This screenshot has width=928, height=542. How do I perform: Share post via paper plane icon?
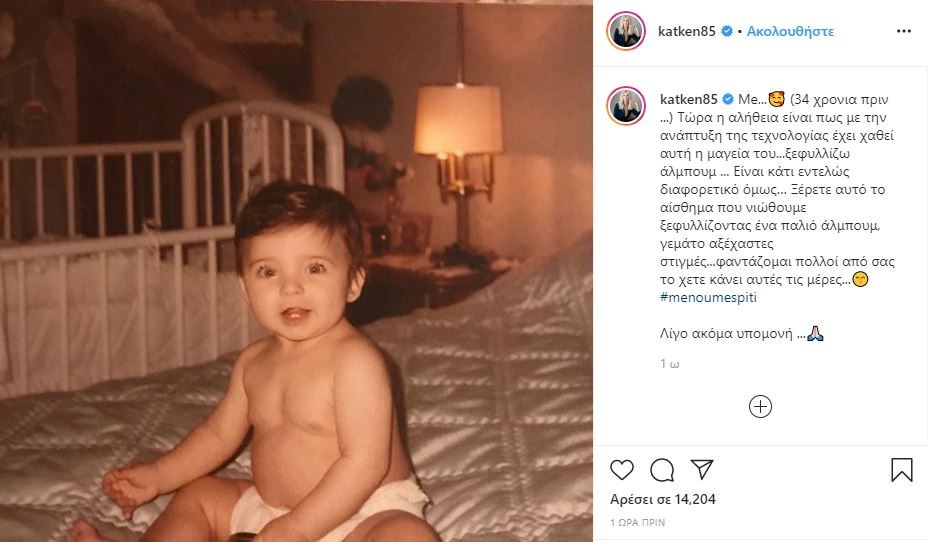702,469
